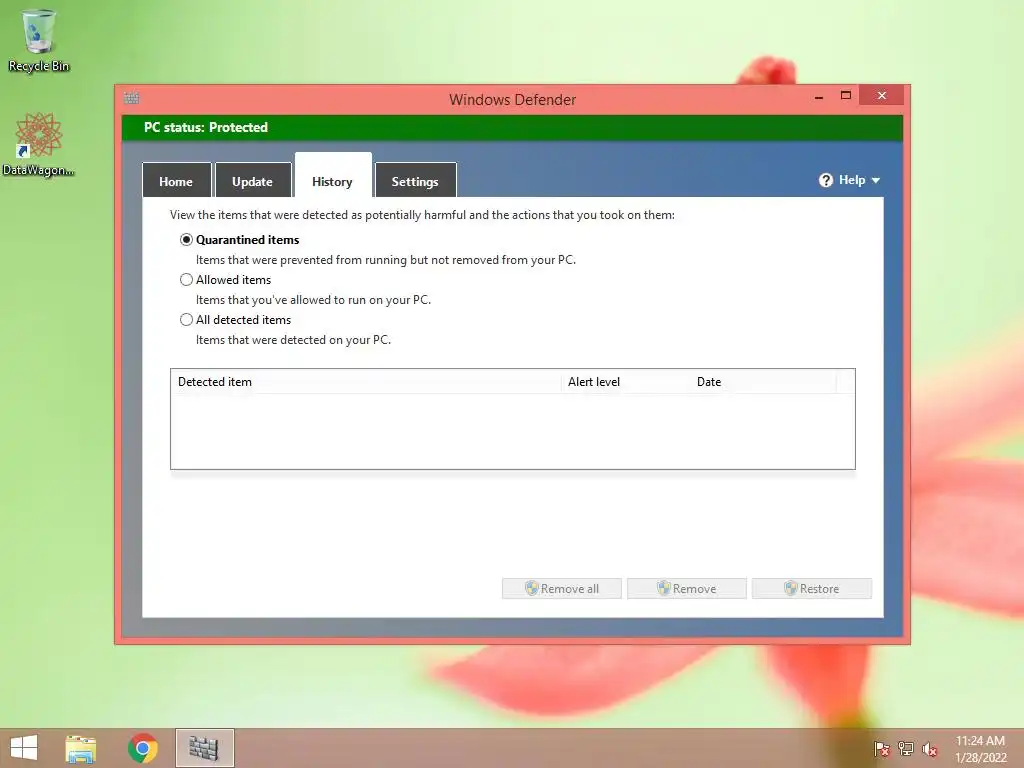Click the taskbar clock showing 11:24 AM
This screenshot has height=768, width=1024.
click(x=980, y=749)
